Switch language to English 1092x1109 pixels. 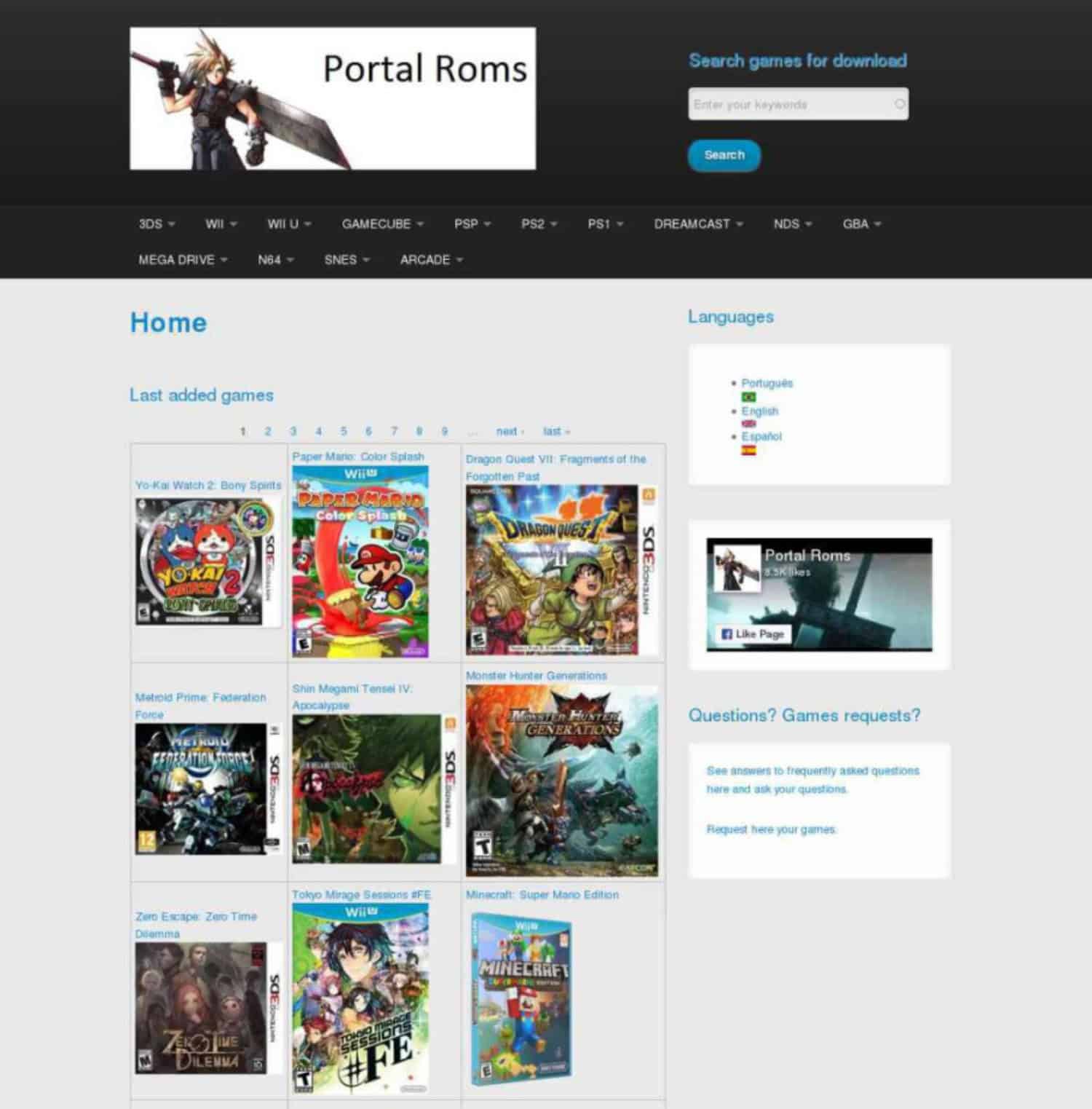pyautogui.click(x=760, y=411)
